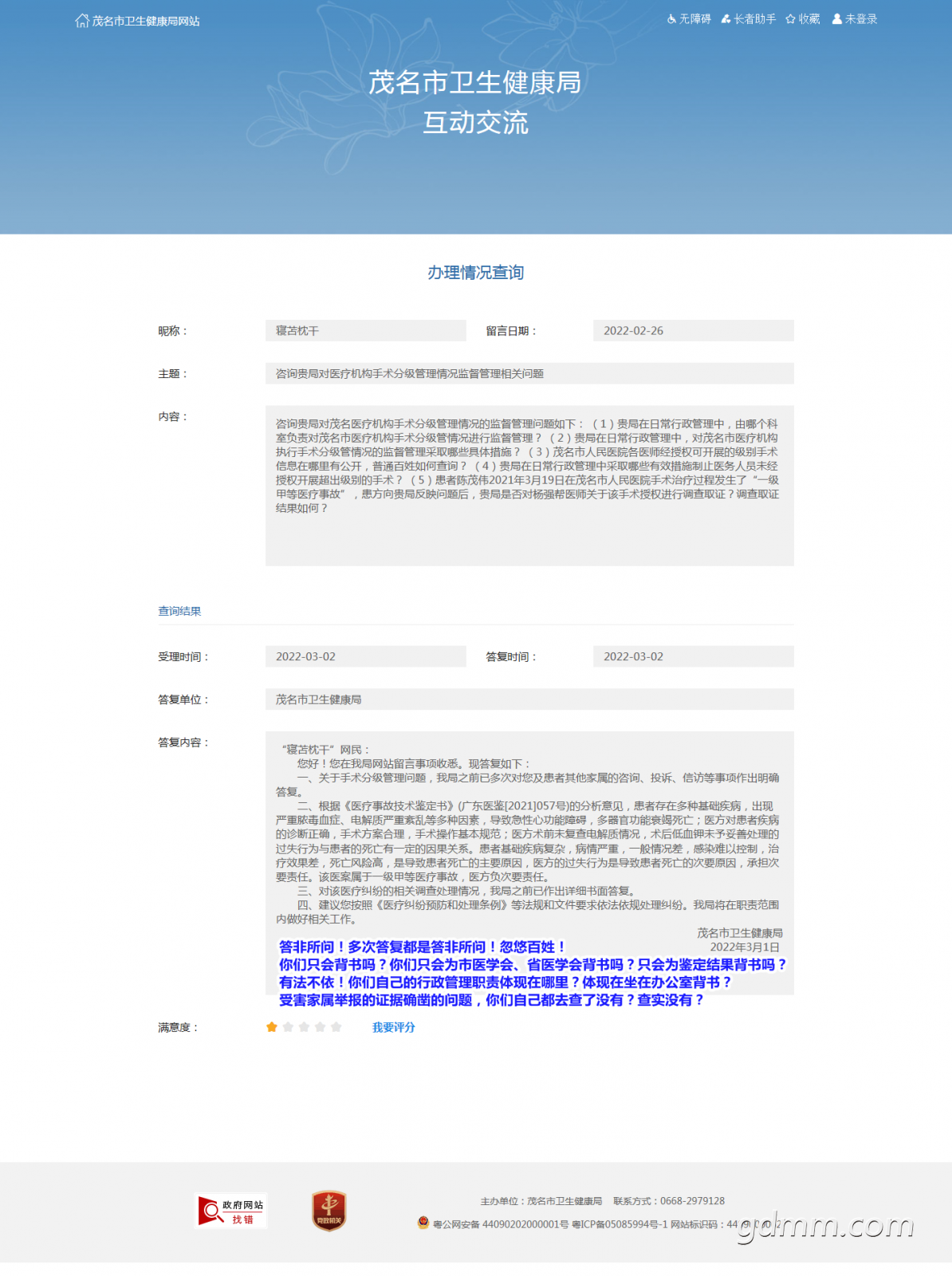Click the 查询结果 section heading
Screen dimensions: 952x1276
coord(179,611)
